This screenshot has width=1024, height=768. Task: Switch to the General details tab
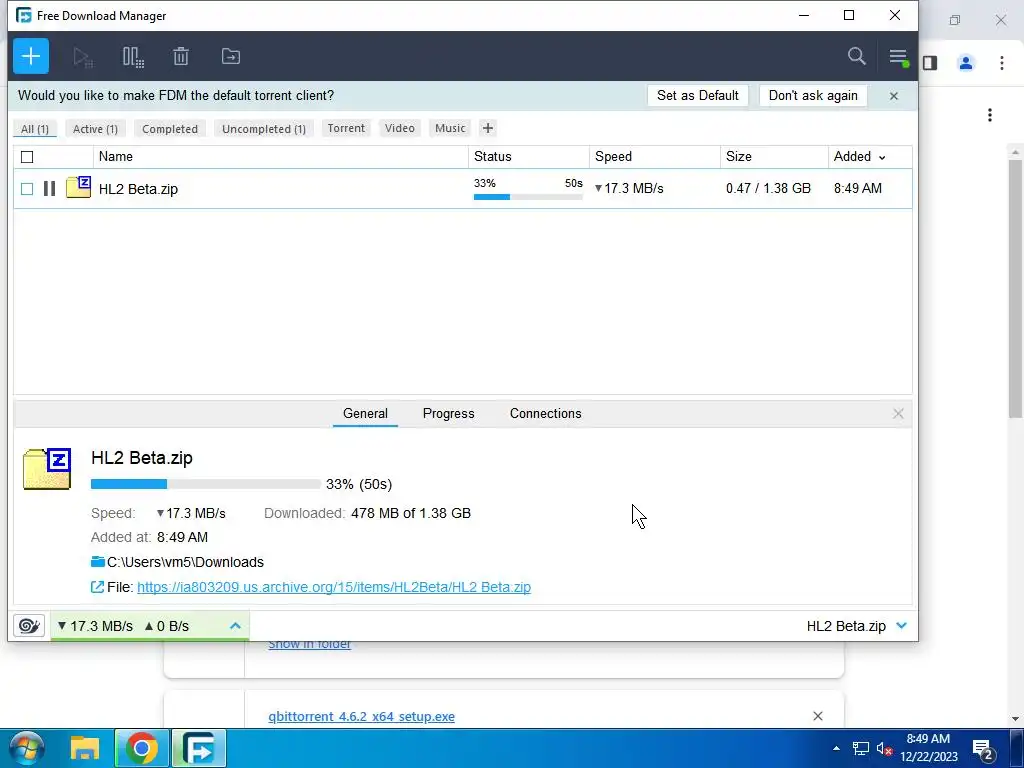pyautogui.click(x=365, y=413)
